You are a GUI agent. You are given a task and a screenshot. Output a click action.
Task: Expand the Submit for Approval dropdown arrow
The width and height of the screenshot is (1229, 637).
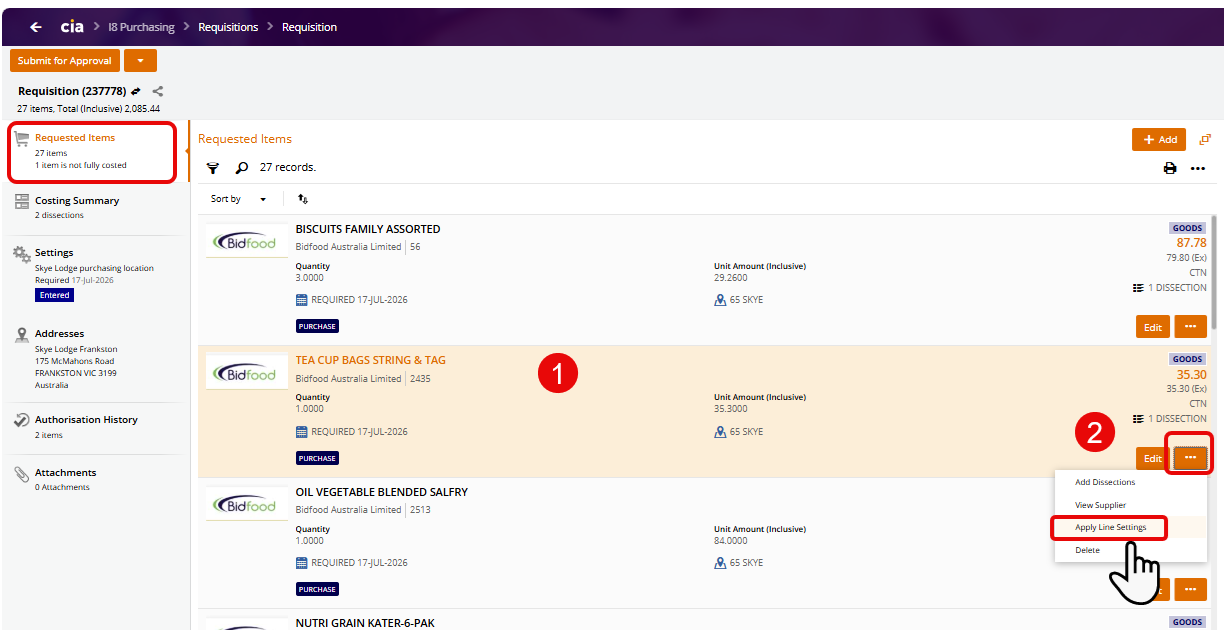tap(140, 61)
